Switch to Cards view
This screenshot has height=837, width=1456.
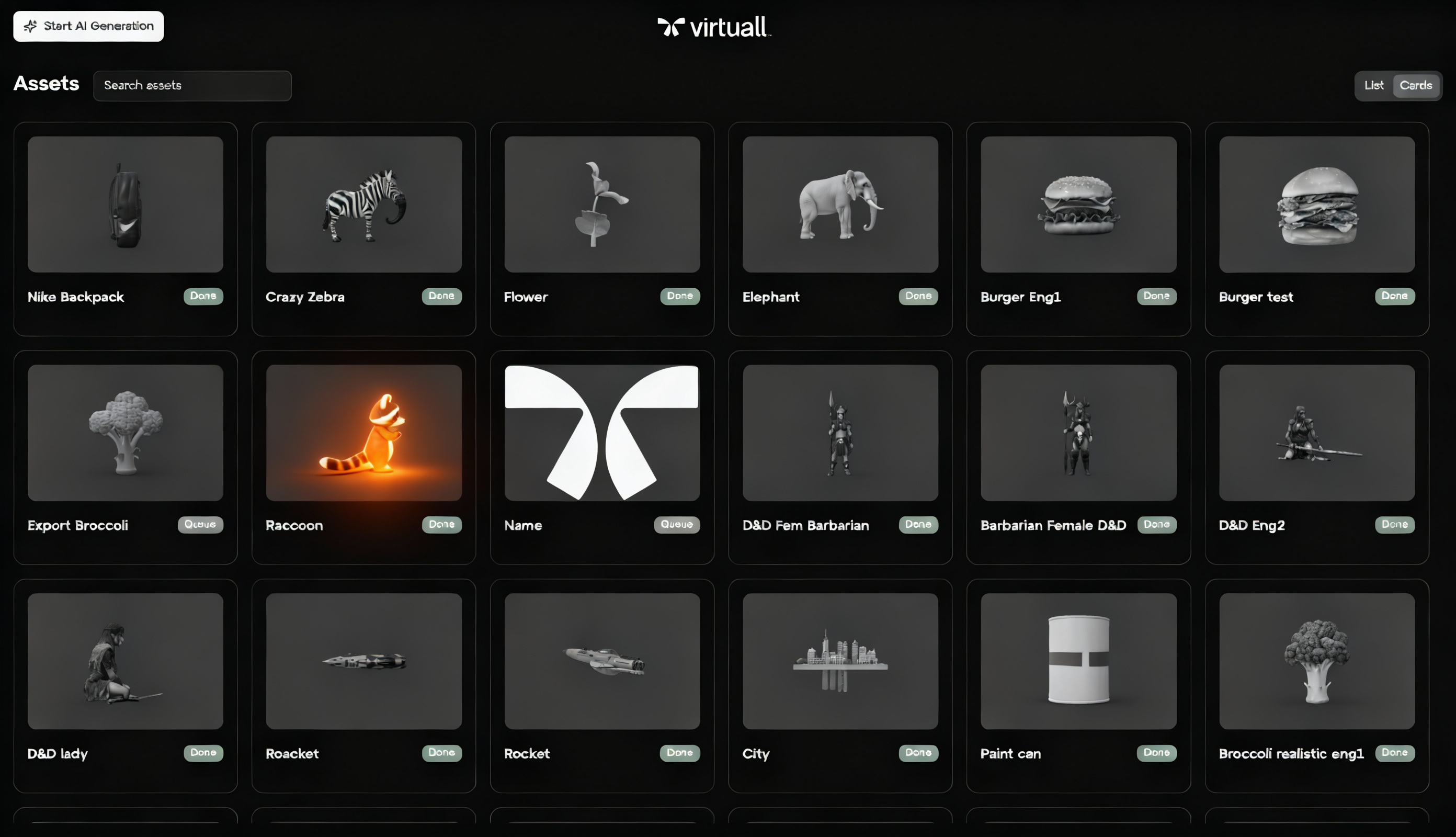click(1415, 86)
